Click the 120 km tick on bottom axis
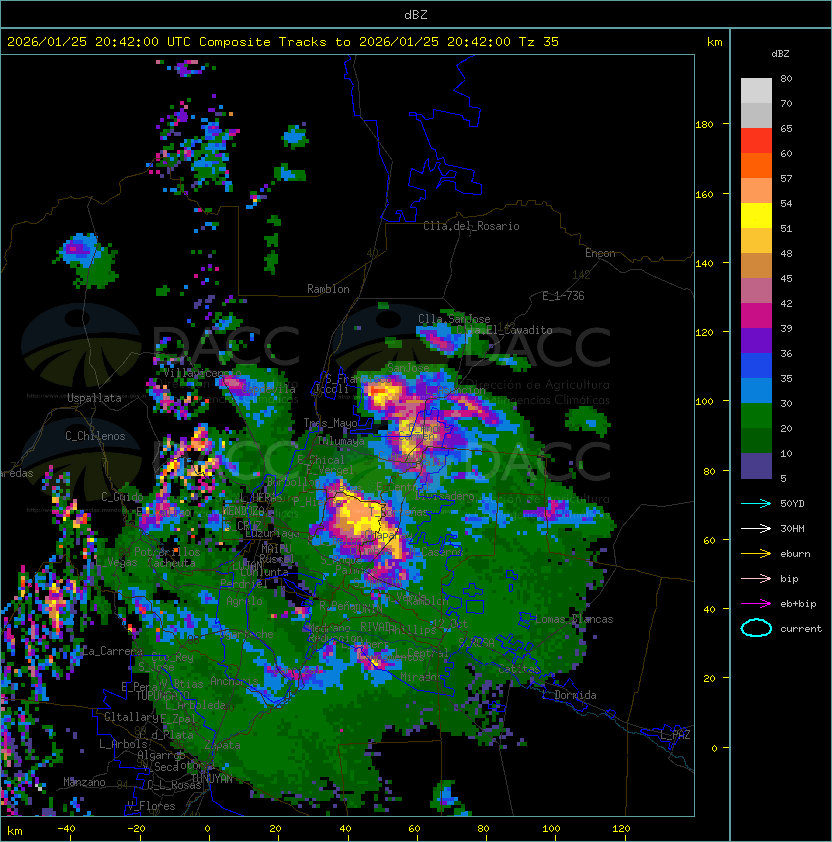 click(621, 829)
